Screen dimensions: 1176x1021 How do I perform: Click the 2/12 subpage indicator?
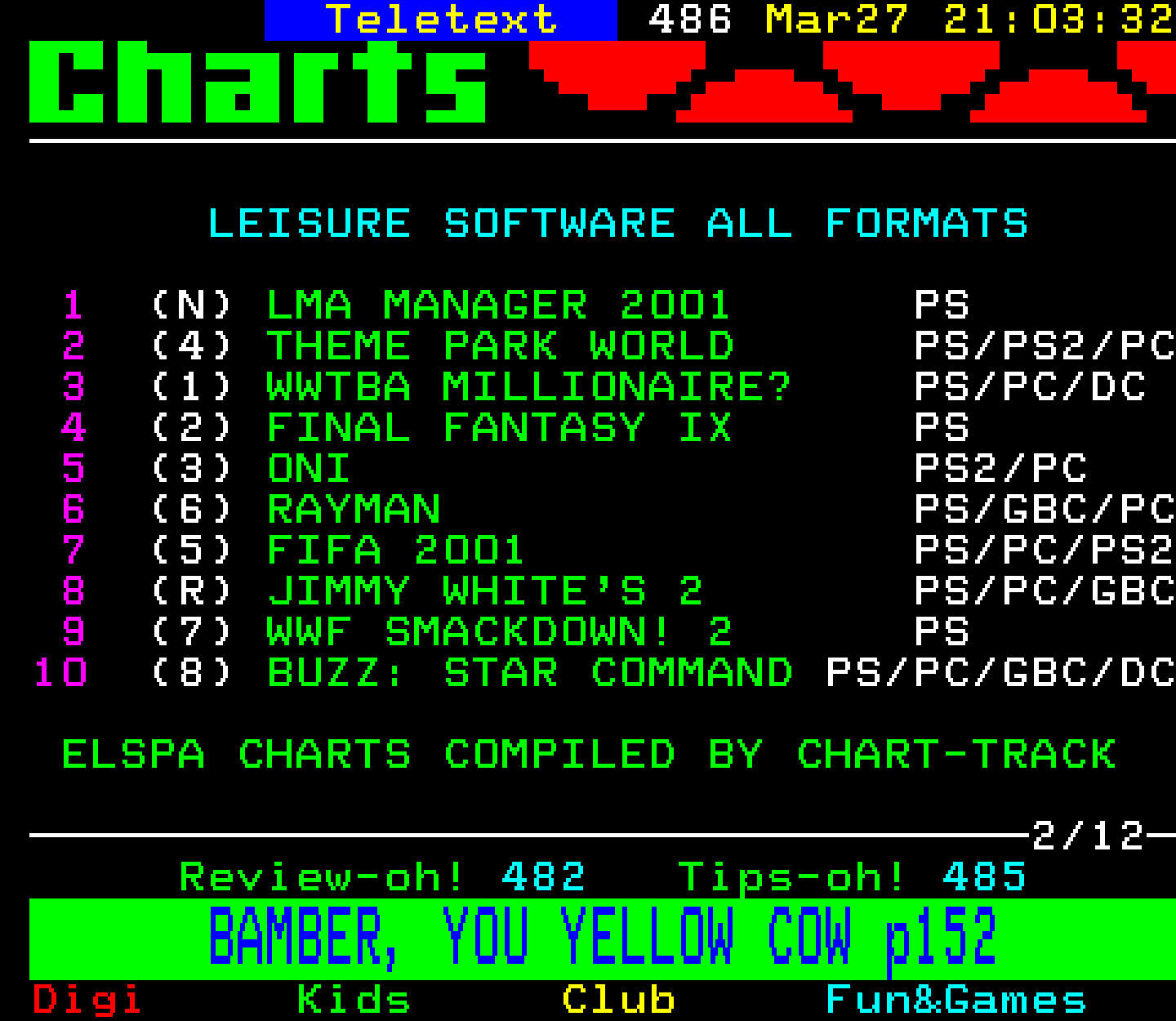pyautogui.click(x=1089, y=836)
